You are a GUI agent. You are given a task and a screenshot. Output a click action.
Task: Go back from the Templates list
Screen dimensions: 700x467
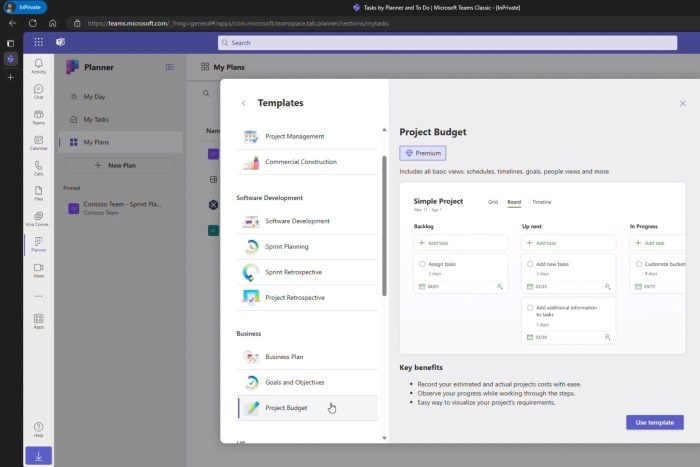(x=243, y=104)
